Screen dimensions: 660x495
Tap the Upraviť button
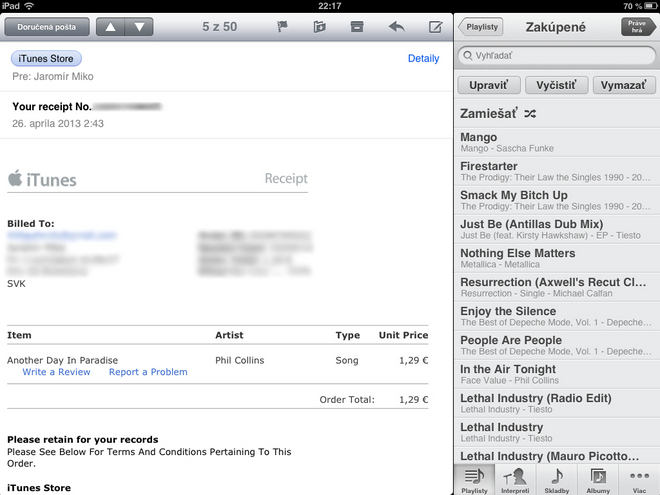pos(489,85)
